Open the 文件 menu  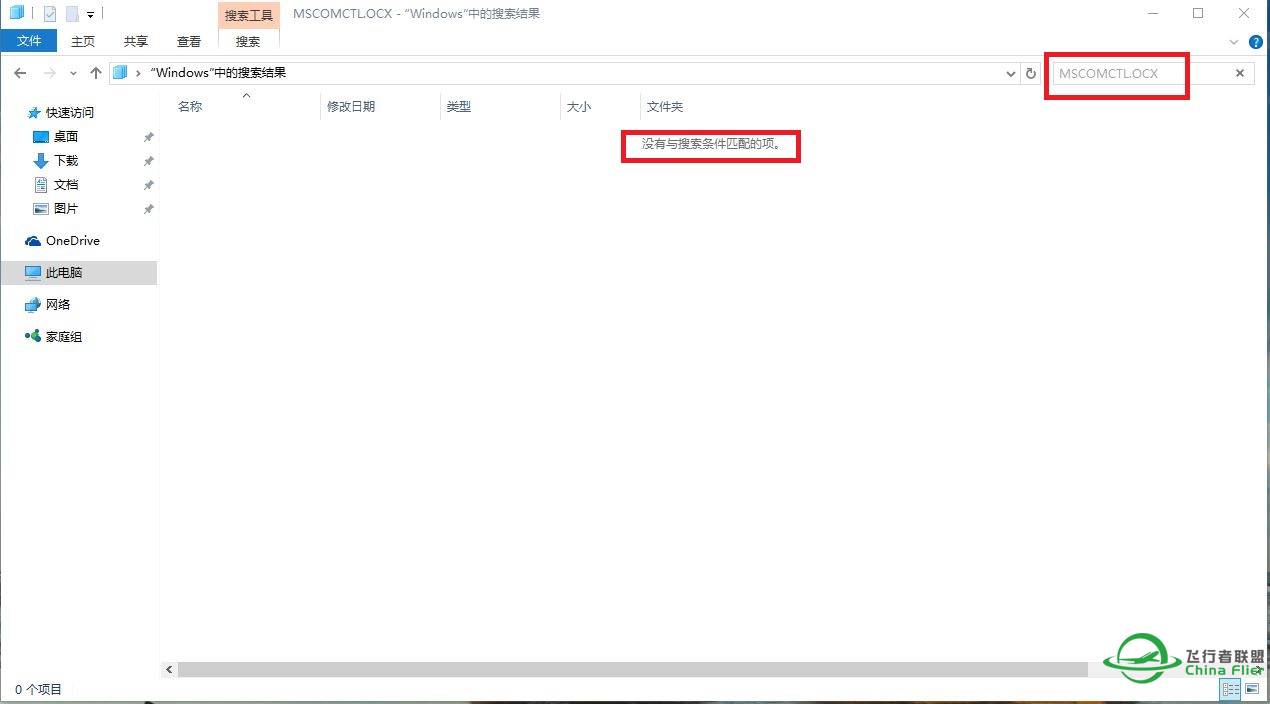29,41
